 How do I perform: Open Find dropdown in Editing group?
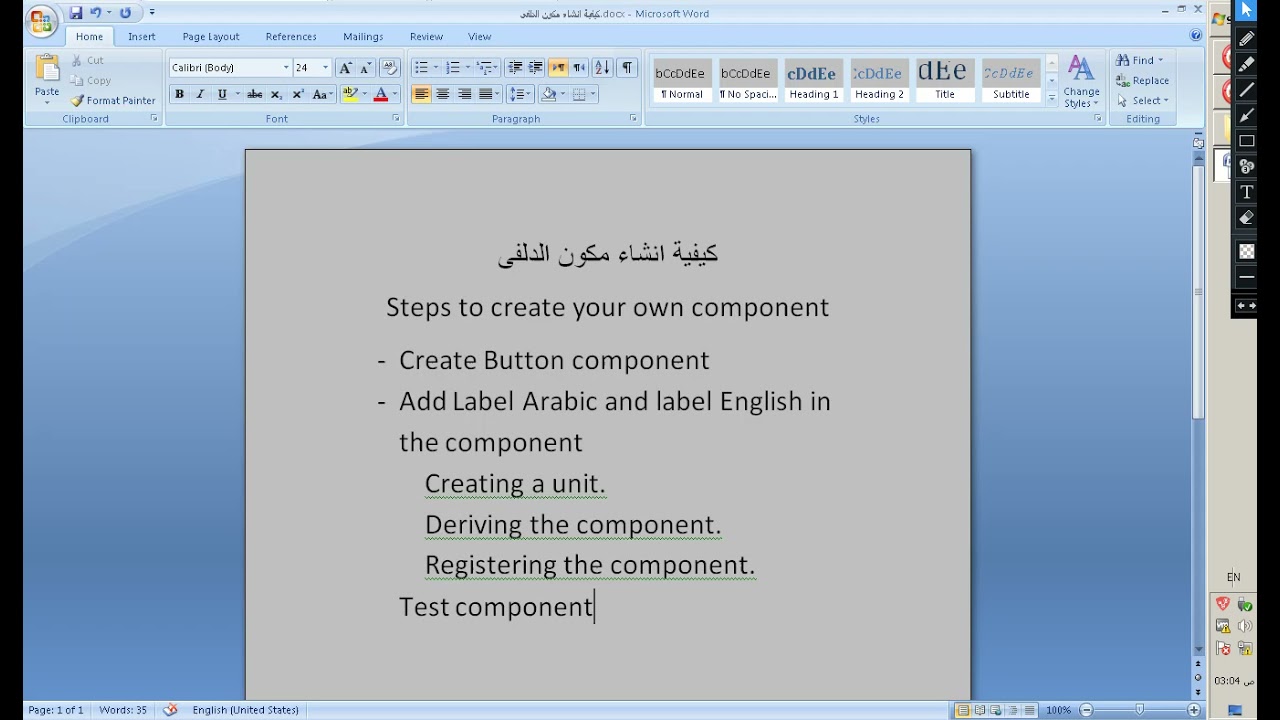pos(1160,60)
